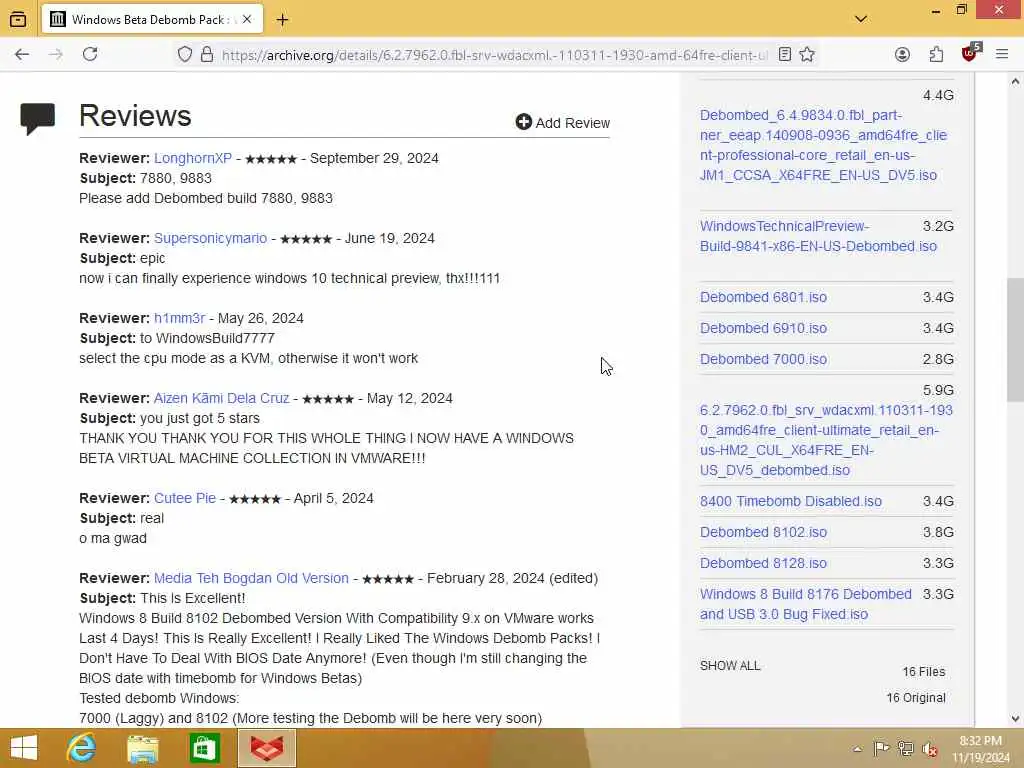Viewport: 1024px width, 768px height.
Task: Open reviewer Supersonicymario profile
Action: coord(210,238)
